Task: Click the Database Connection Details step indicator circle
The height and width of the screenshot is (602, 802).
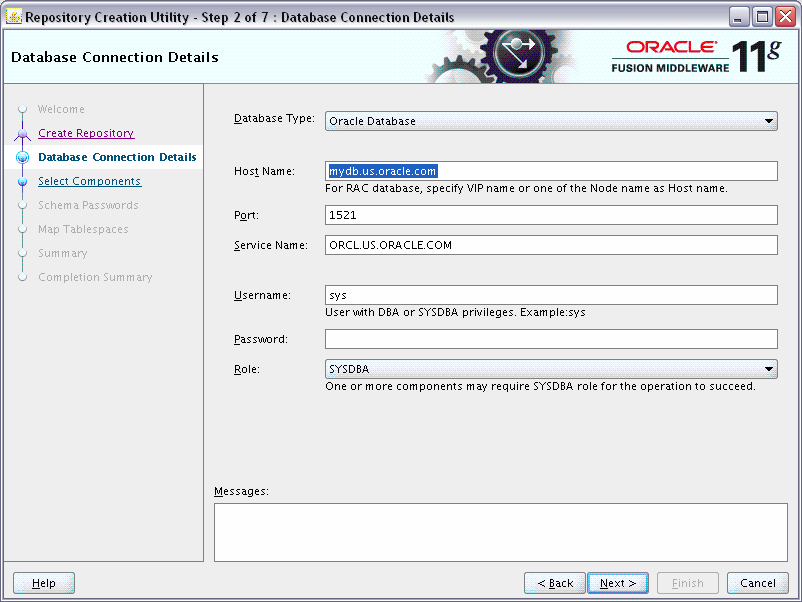Action: [22, 157]
